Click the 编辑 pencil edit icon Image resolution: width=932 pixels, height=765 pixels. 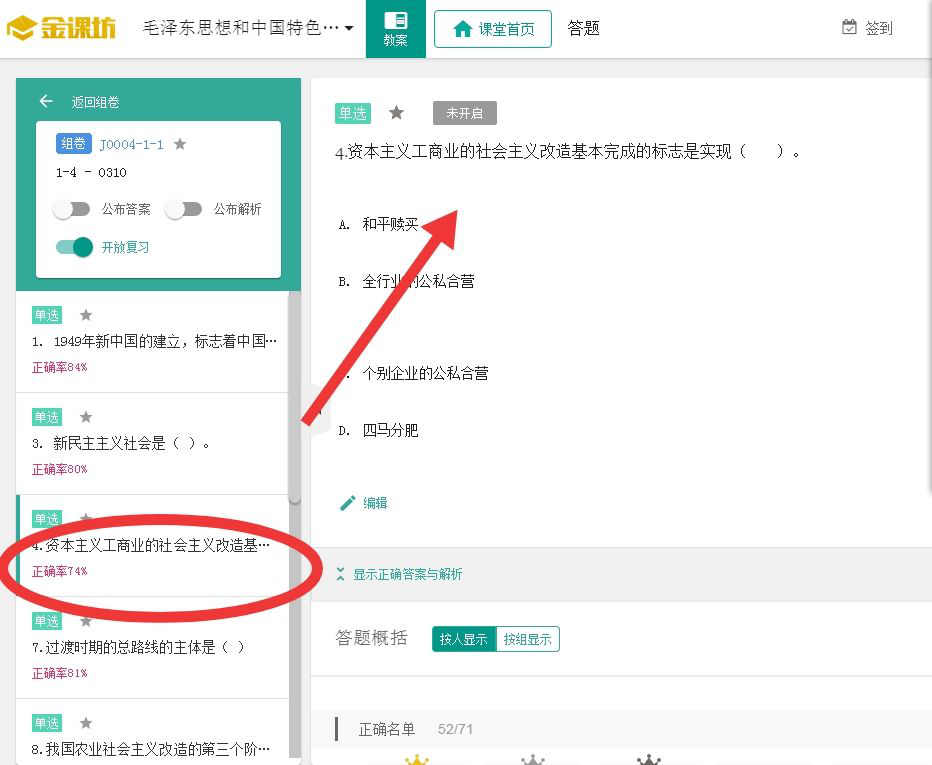[x=348, y=503]
